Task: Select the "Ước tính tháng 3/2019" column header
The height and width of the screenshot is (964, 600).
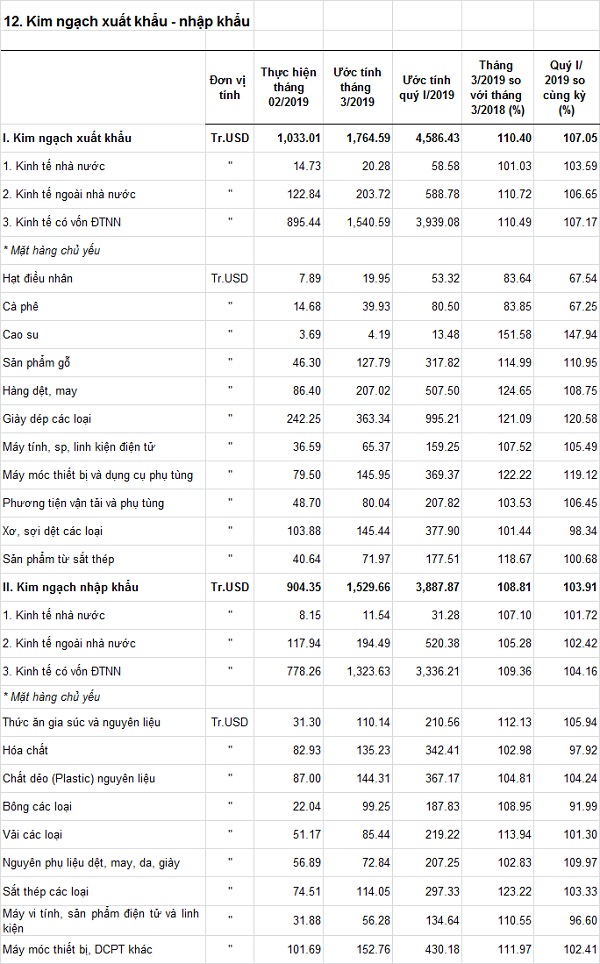Action: point(353,87)
